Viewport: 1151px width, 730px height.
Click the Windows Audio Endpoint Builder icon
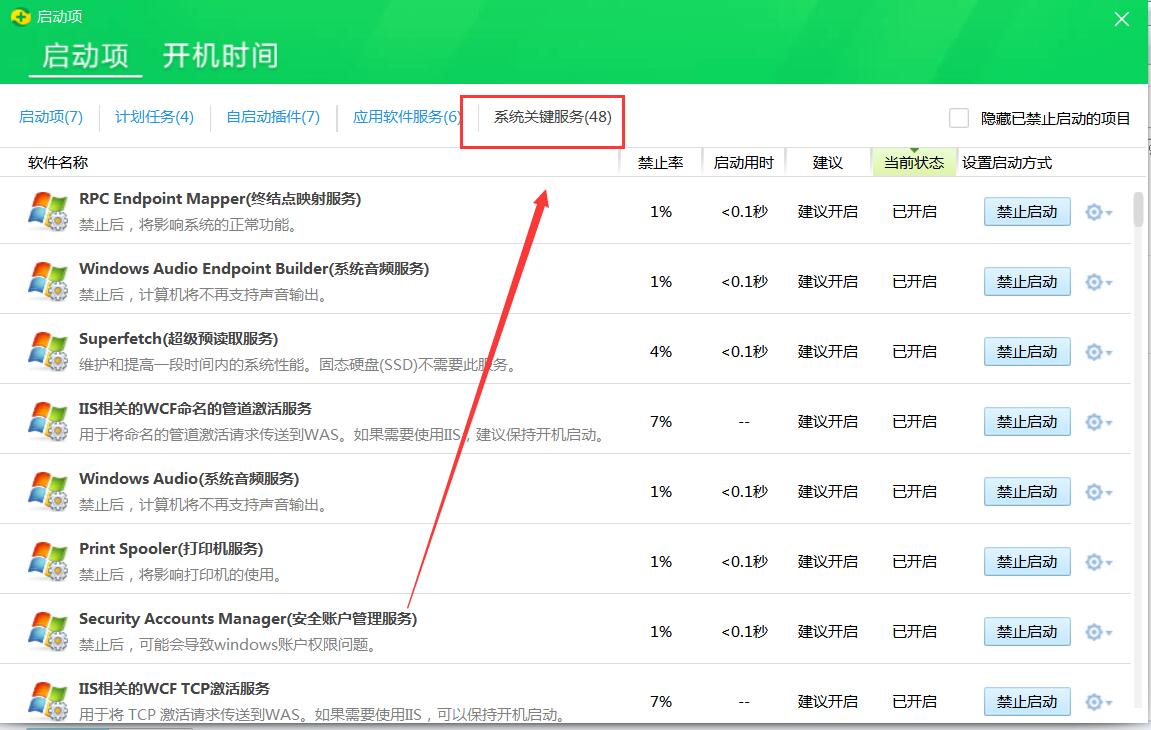click(x=47, y=280)
